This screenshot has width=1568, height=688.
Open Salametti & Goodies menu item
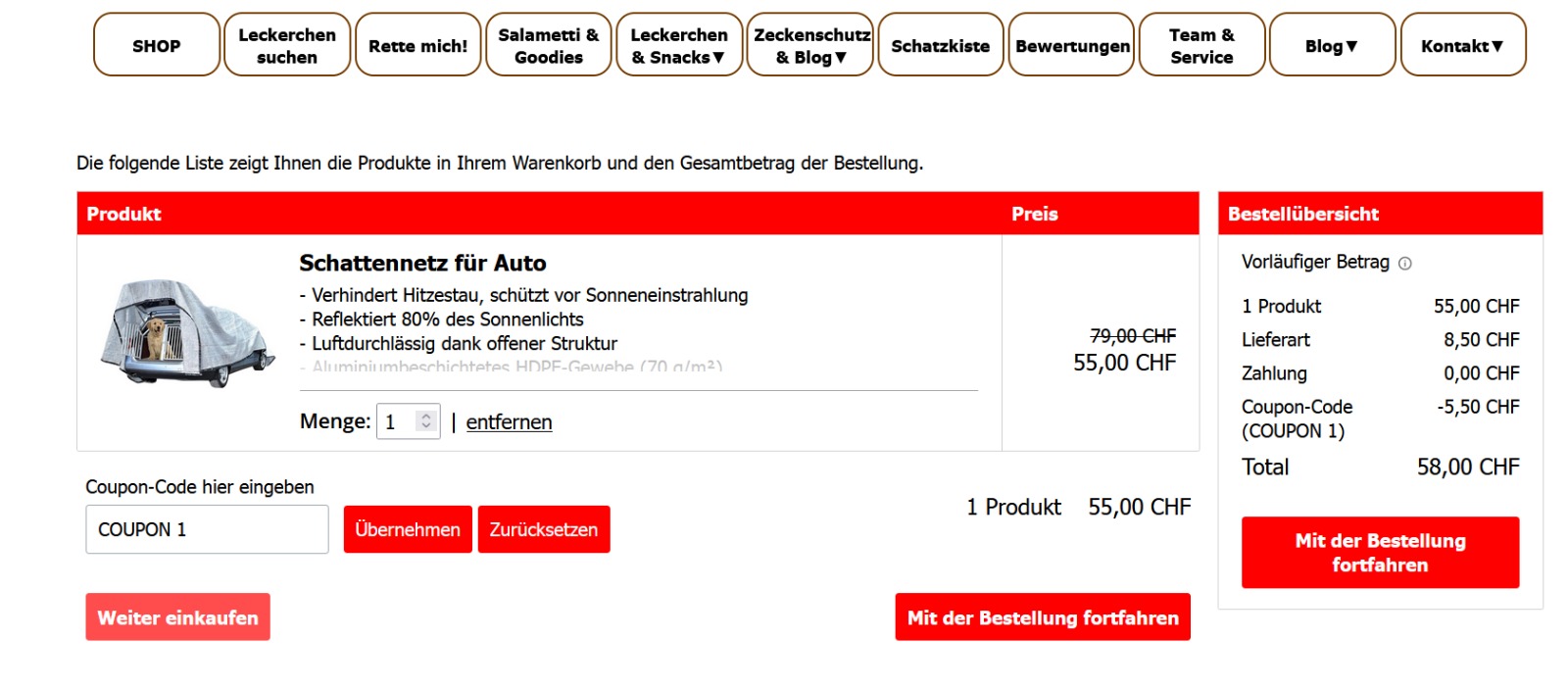(548, 45)
